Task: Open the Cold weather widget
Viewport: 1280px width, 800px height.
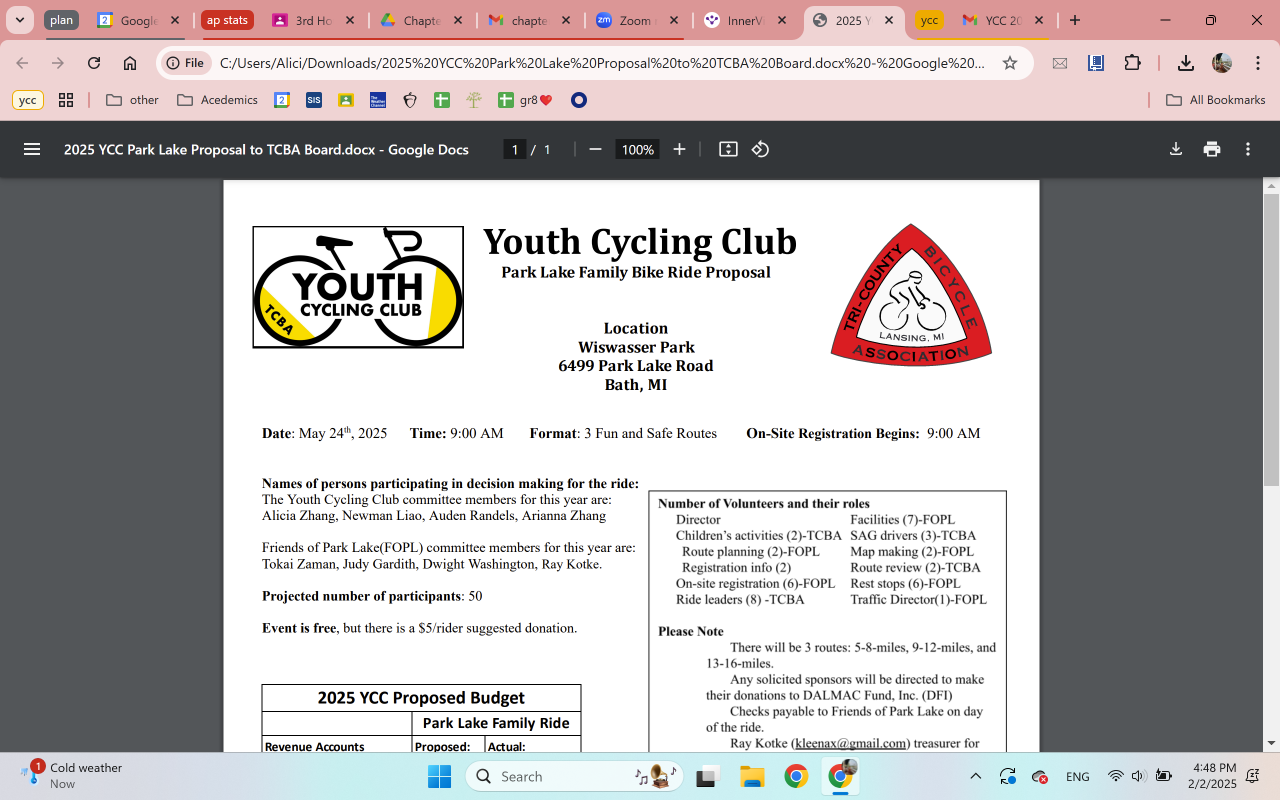Action: point(72,775)
